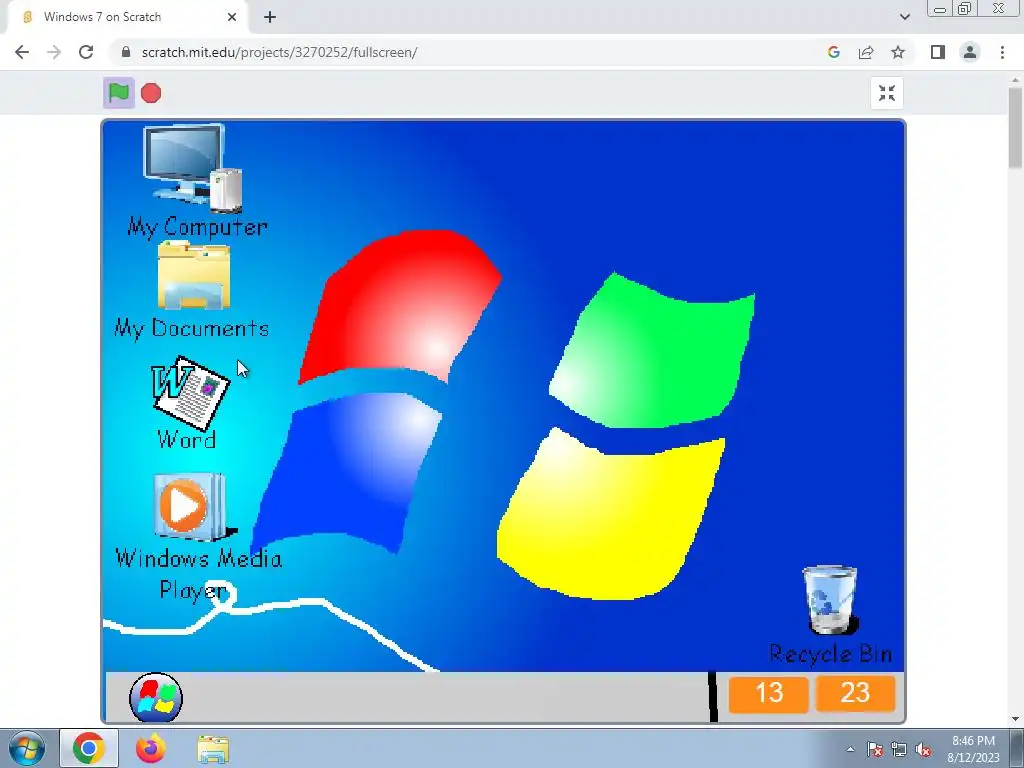Click the muted volume tray icon
This screenshot has height=768, width=1024.
click(x=923, y=750)
